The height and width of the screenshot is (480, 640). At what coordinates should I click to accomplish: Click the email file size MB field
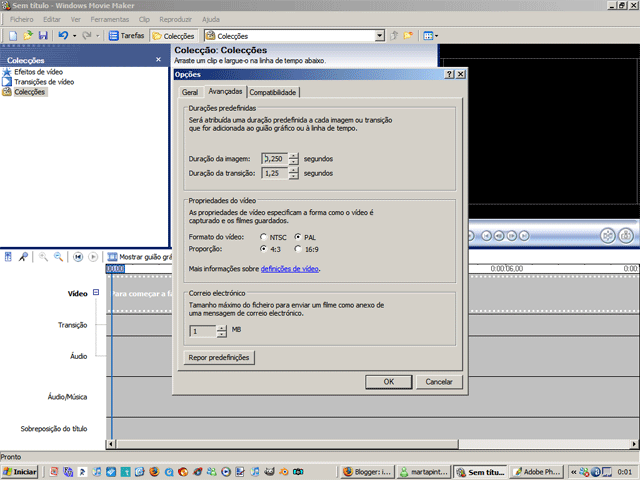point(202,331)
